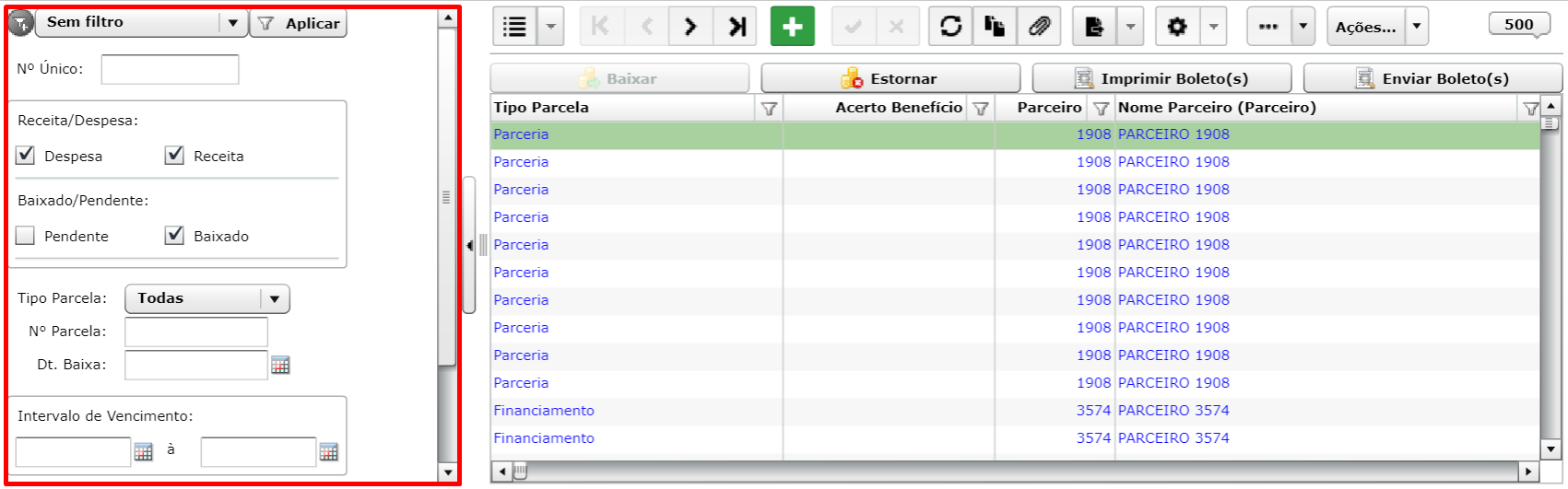This screenshot has width=1568, height=489.
Task: Refresh the grid with the reload icon
Action: pyautogui.click(x=950, y=27)
